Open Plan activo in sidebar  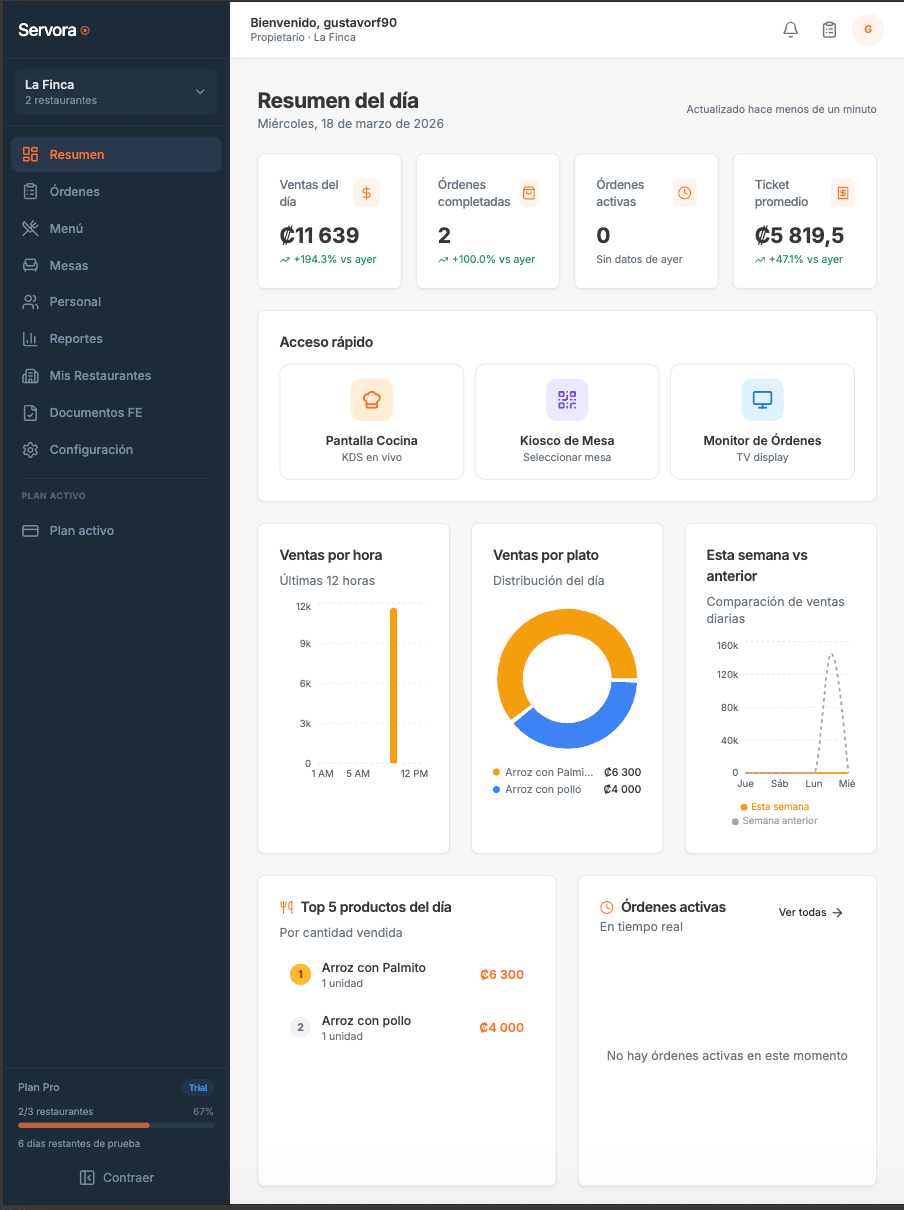81,531
